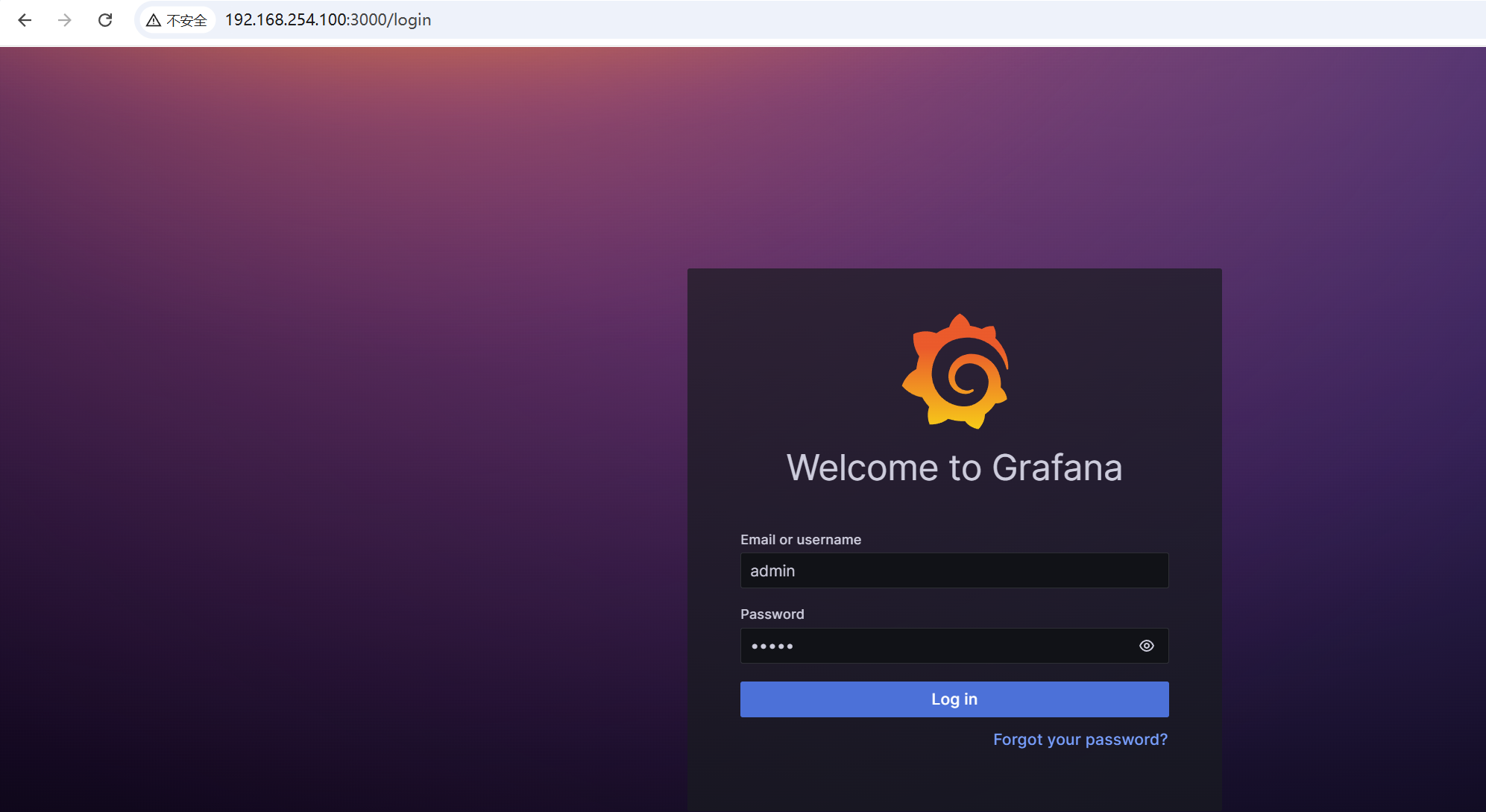Click the Password field label
This screenshot has width=1486, height=812.
(772, 614)
